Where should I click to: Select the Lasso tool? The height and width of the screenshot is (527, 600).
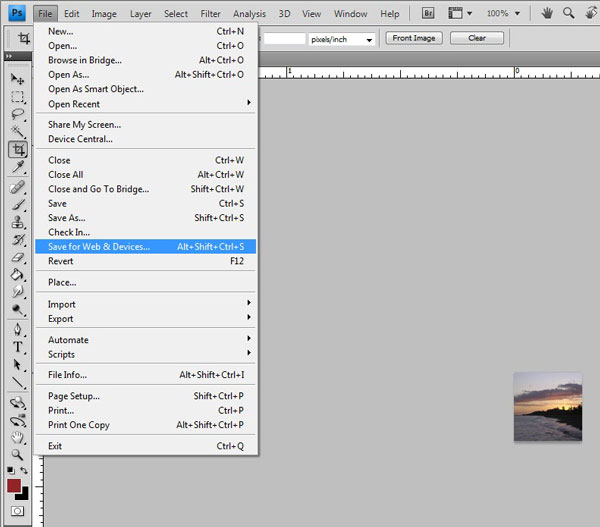[18, 114]
